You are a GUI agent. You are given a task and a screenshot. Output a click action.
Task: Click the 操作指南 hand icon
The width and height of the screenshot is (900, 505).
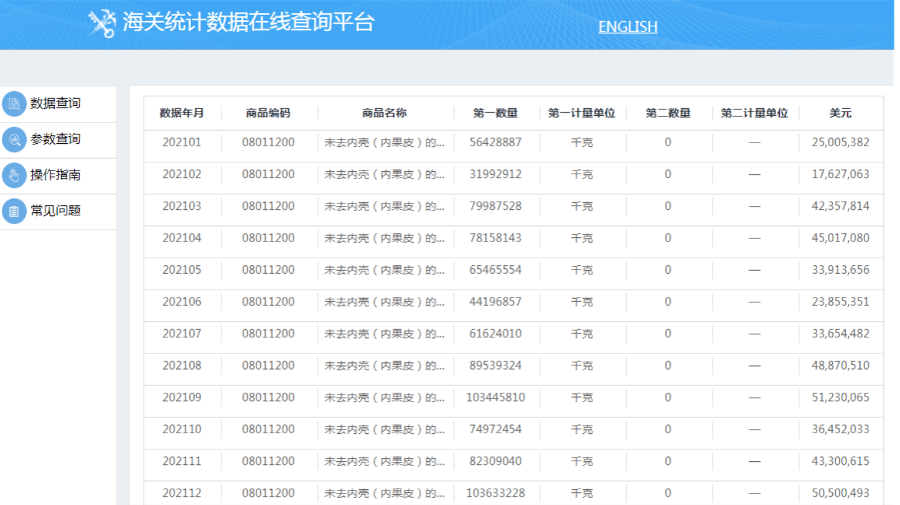click(14, 176)
